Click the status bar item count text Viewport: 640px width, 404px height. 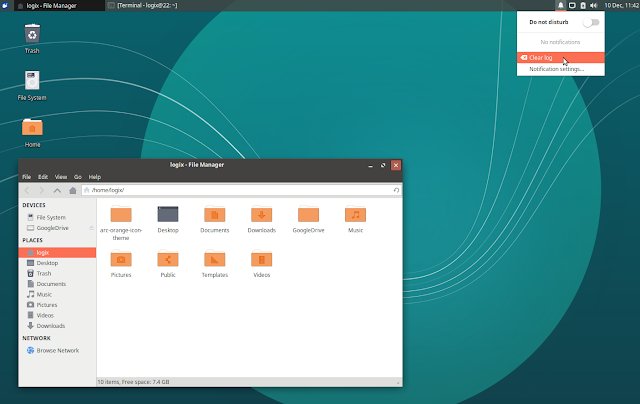(x=133, y=382)
